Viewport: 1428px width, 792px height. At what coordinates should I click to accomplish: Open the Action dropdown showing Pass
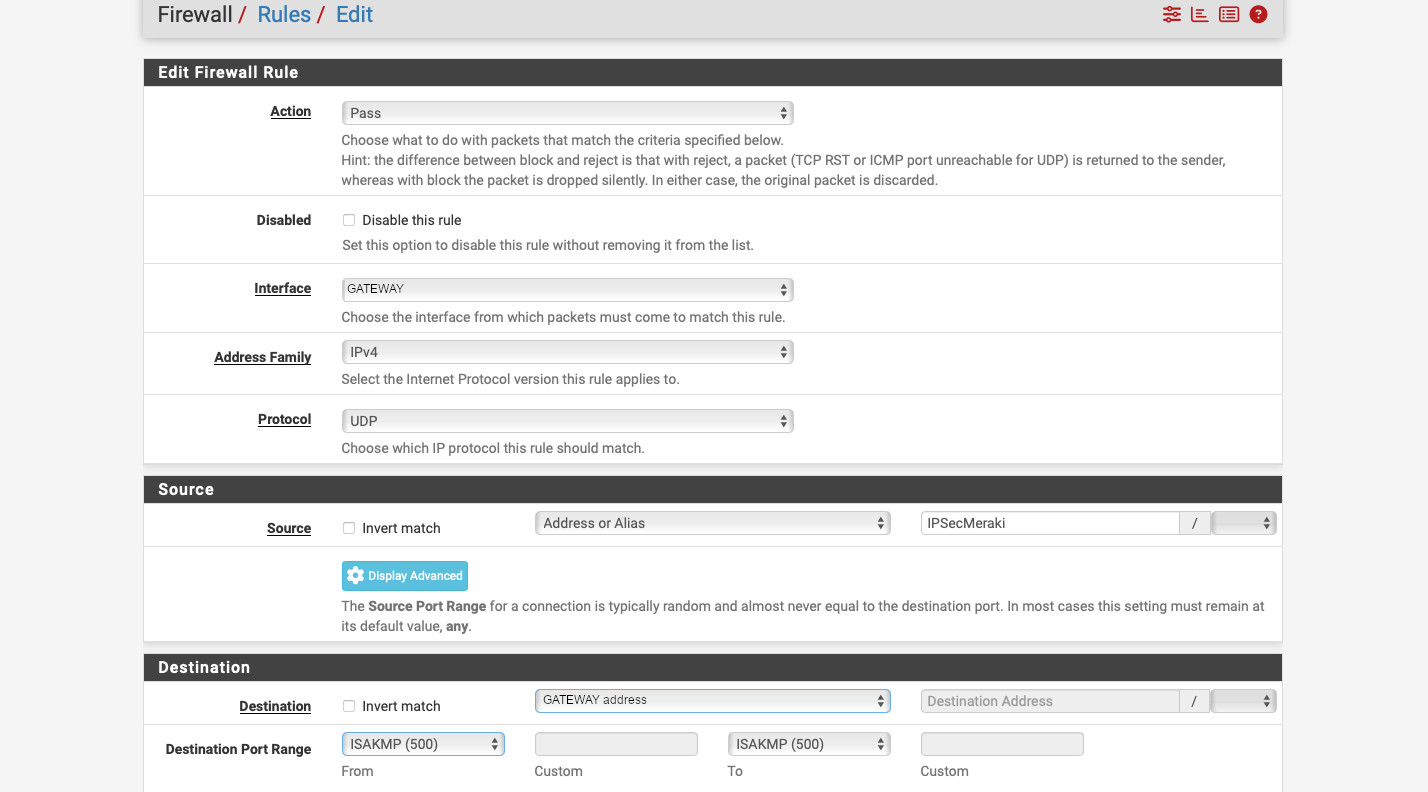point(567,113)
